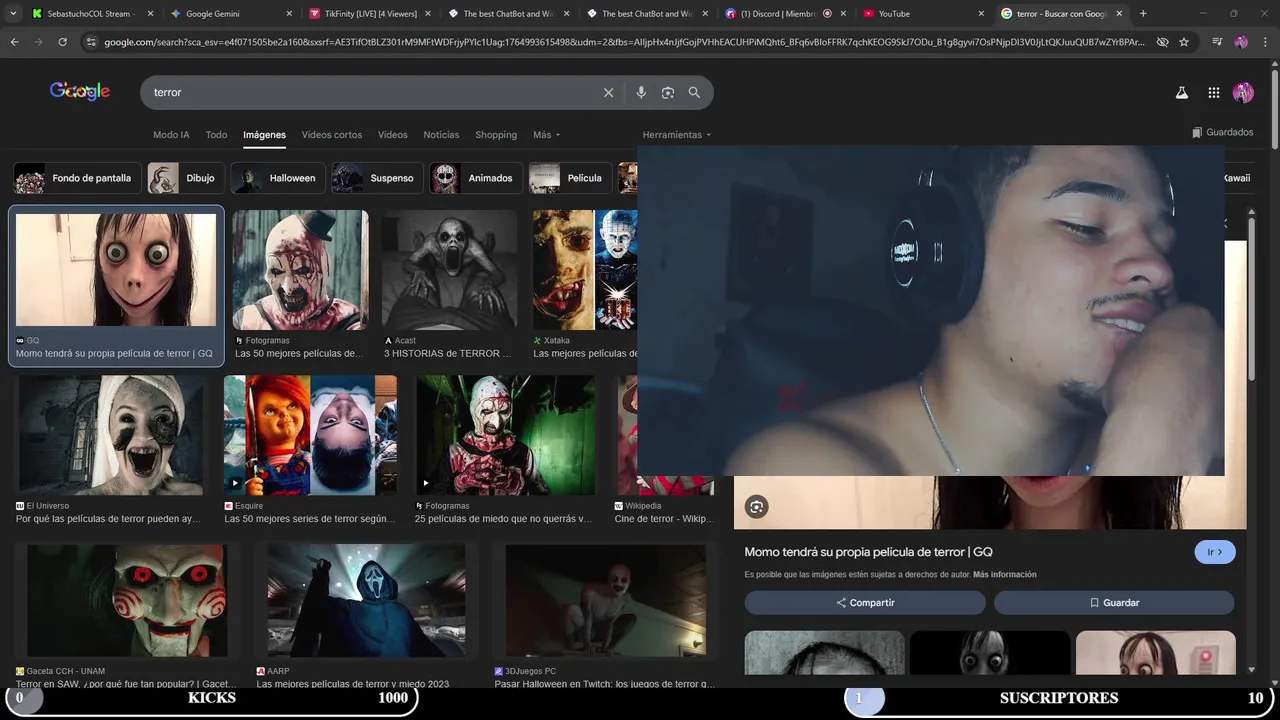Screen dimensions: 1280x720
Task: Open the SAW puppet Gaceta CCH thumbnail
Action: [x=127, y=600]
